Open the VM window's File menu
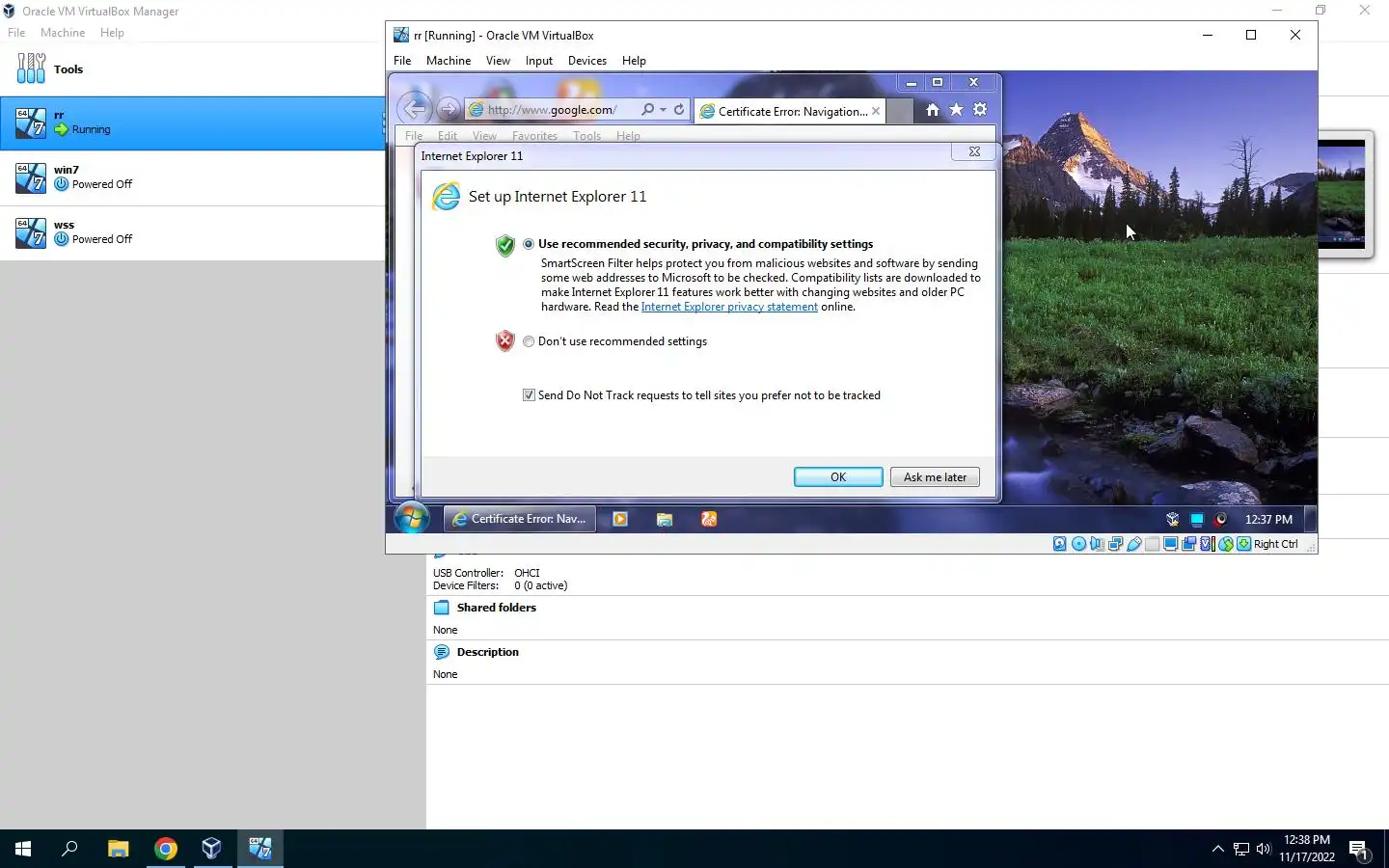This screenshot has width=1389, height=868. pyautogui.click(x=402, y=60)
